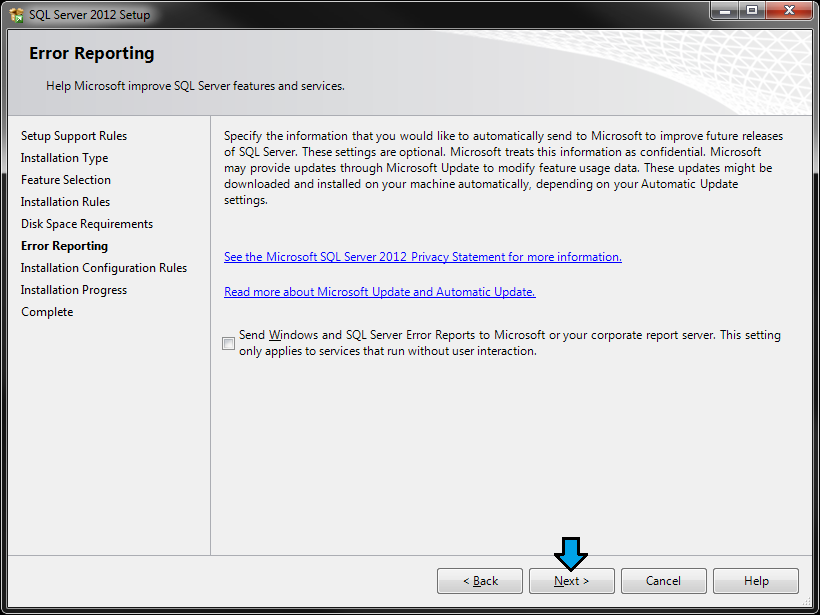Read more about Microsoft Update and Automatic Update
This screenshot has width=820, height=615.
coord(380,292)
